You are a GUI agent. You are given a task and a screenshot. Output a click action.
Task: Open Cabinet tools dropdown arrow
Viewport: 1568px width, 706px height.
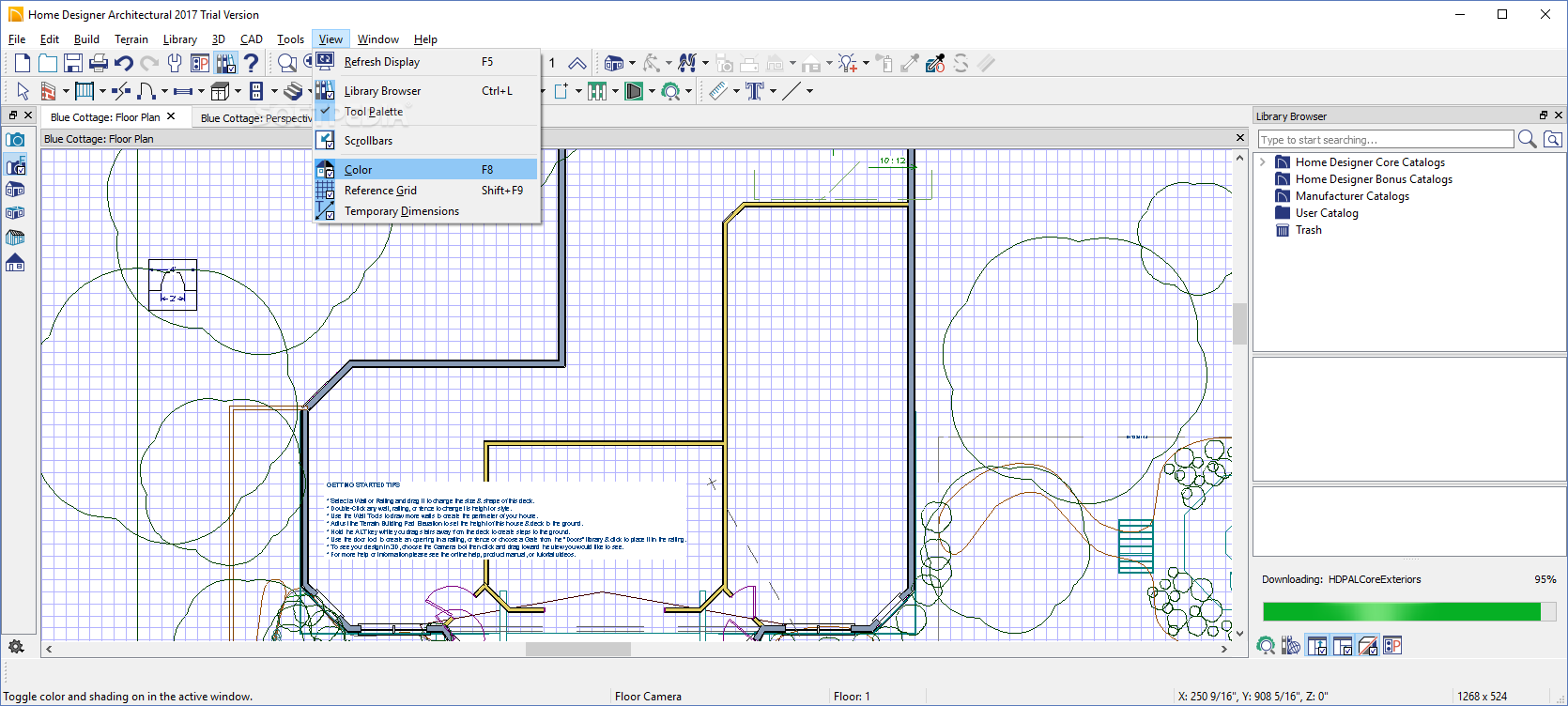click(x=238, y=91)
